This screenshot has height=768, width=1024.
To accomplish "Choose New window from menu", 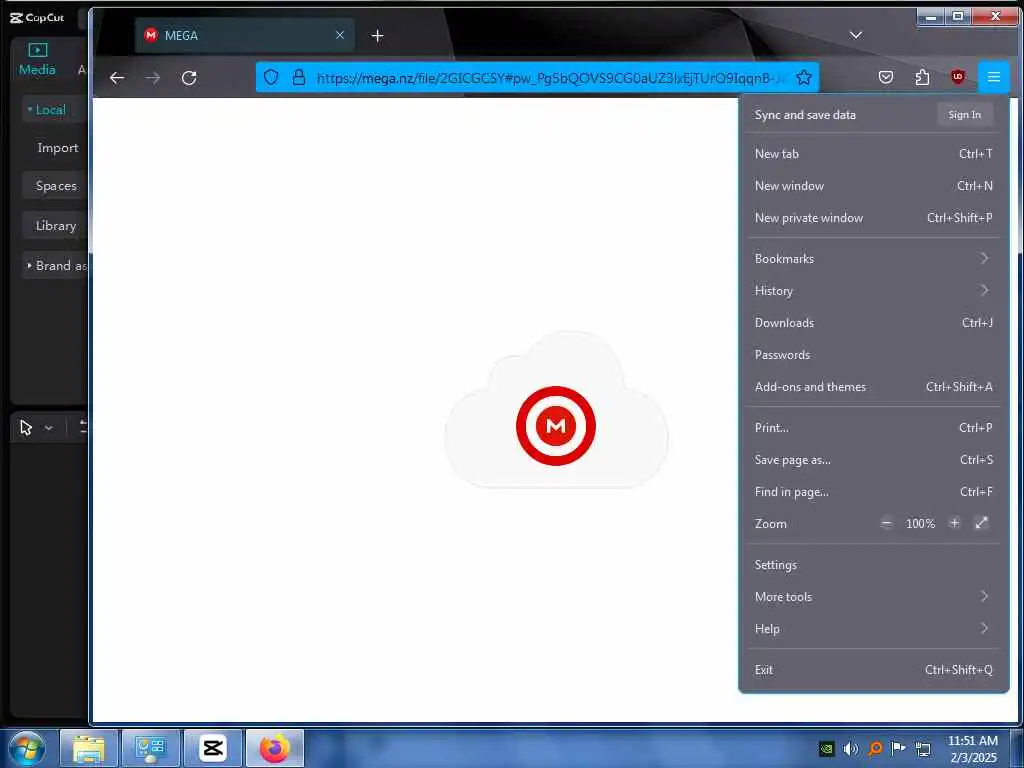I will [873, 185].
